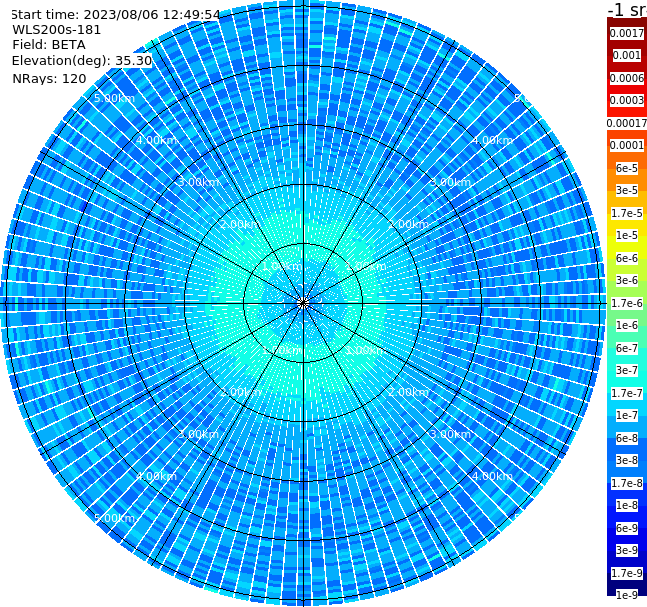Select the 6e-9 colorbar label
Screen dimensions: 647x607
627,528
